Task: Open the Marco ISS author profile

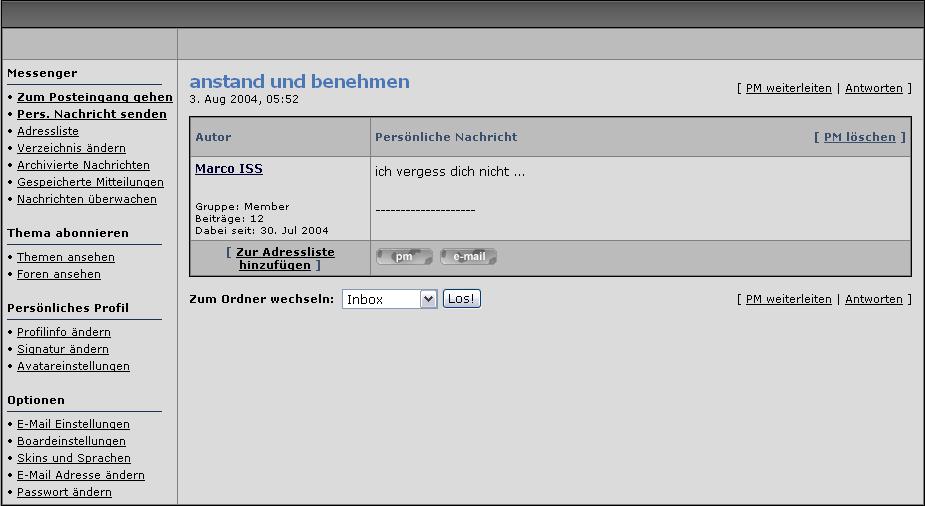Action: (x=228, y=169)
